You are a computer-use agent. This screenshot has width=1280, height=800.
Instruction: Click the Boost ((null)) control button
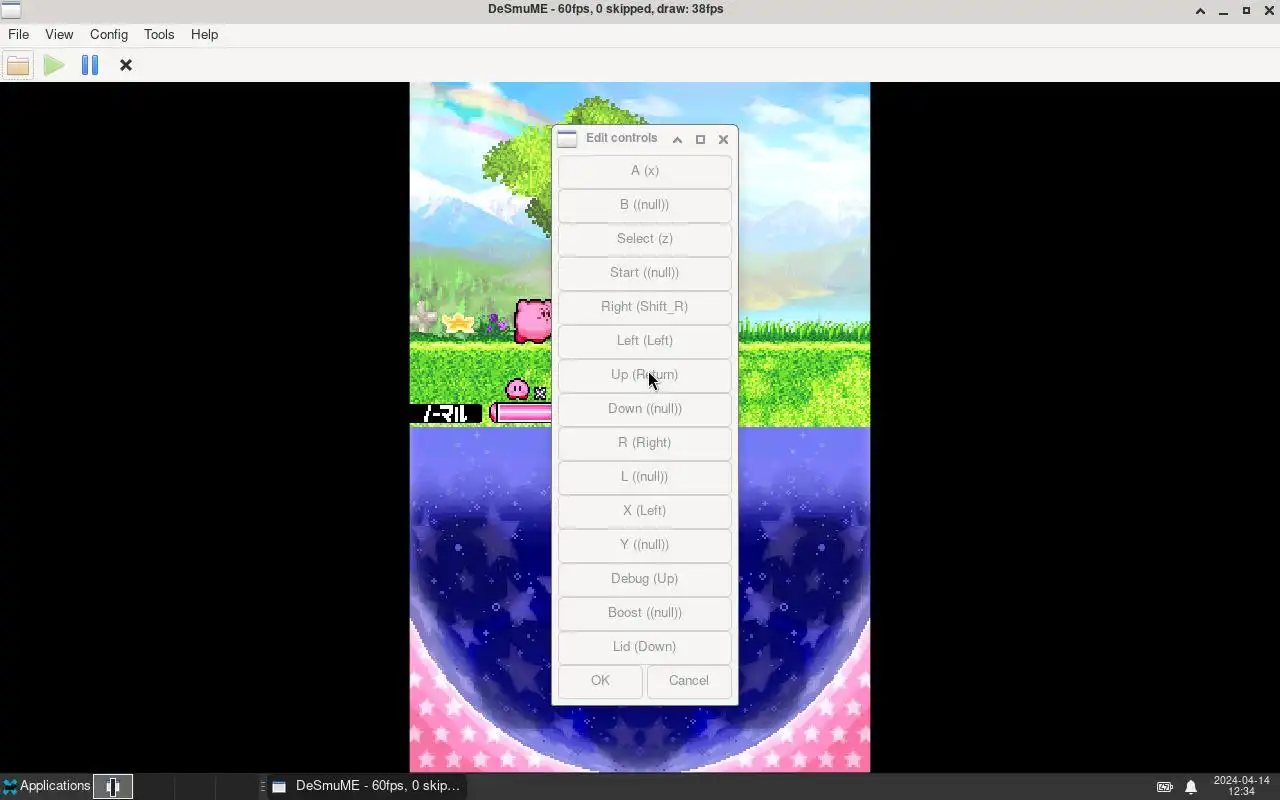pyautogui.click(x=644, y=613)
